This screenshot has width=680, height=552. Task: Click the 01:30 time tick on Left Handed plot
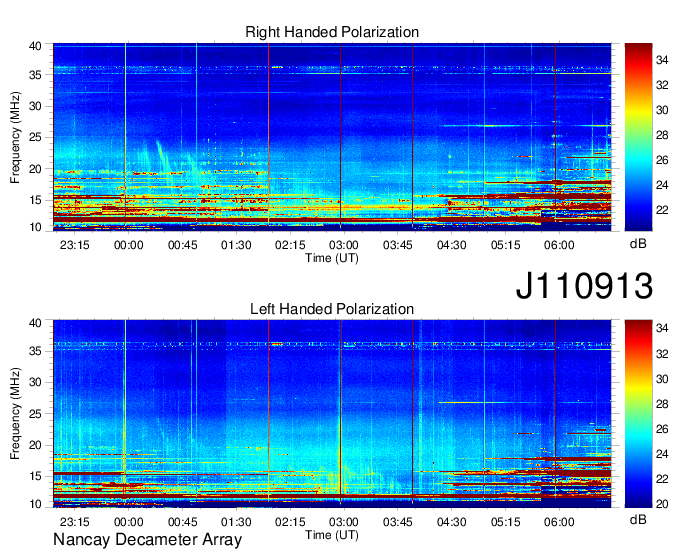pos(236,522)
